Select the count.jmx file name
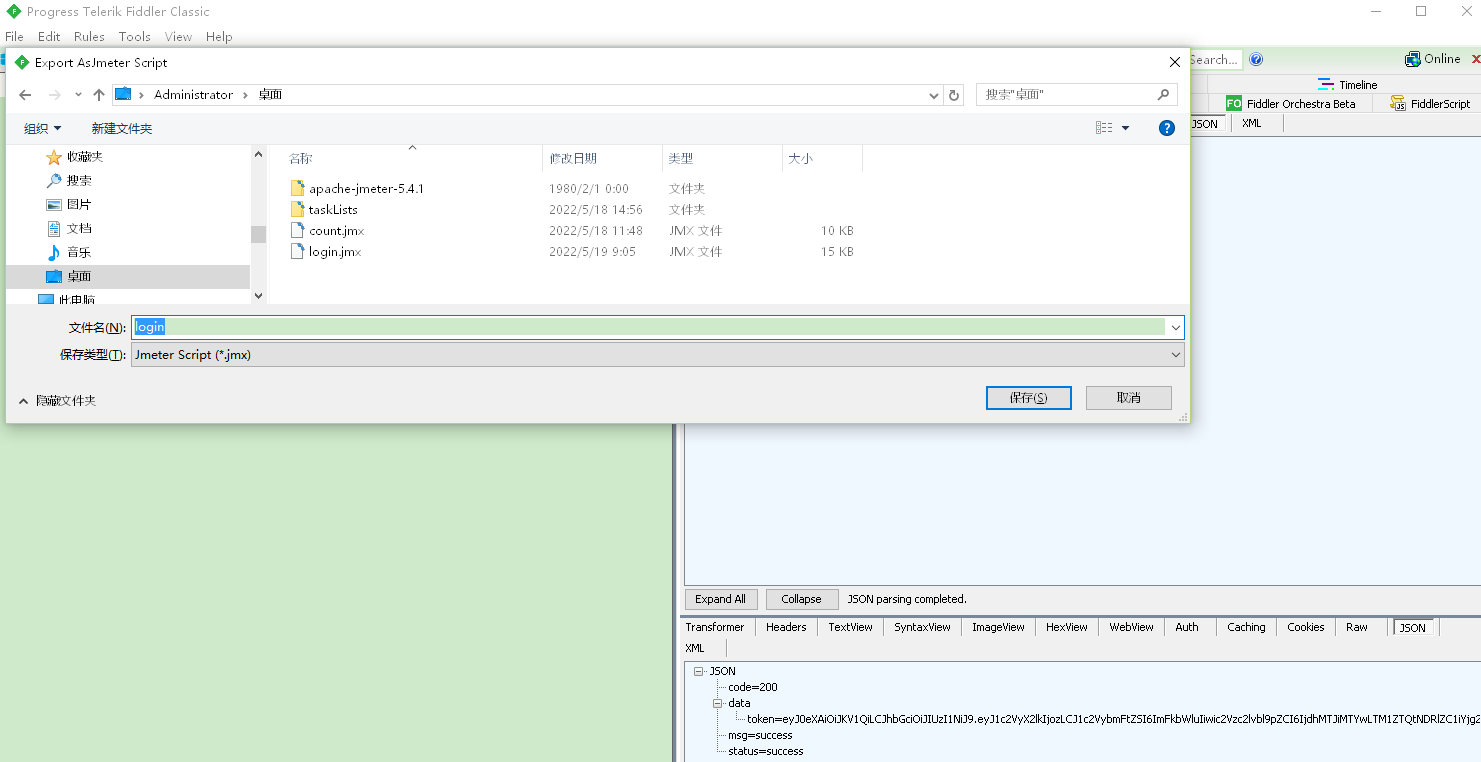The height and width of the screenshot is (762, 1481). [x=336, y=231]
